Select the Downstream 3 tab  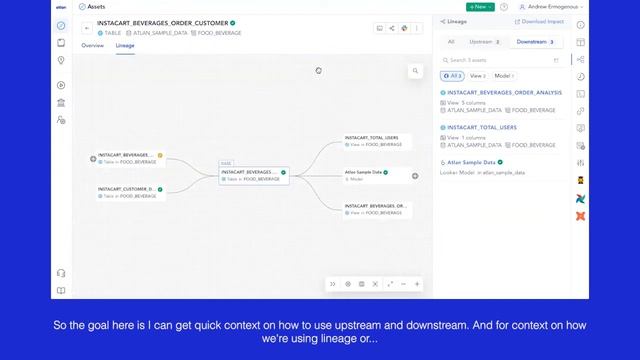535,42
